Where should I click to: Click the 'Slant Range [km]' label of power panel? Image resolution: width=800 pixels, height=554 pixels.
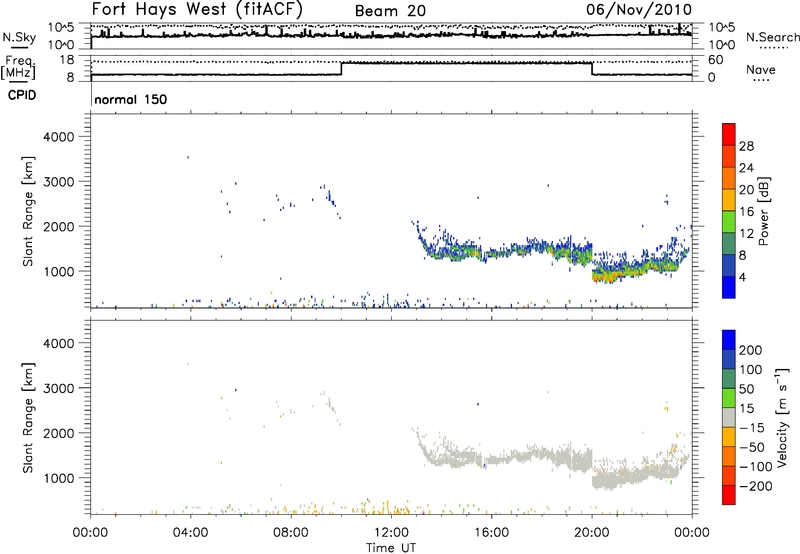(x=28, y=211)
